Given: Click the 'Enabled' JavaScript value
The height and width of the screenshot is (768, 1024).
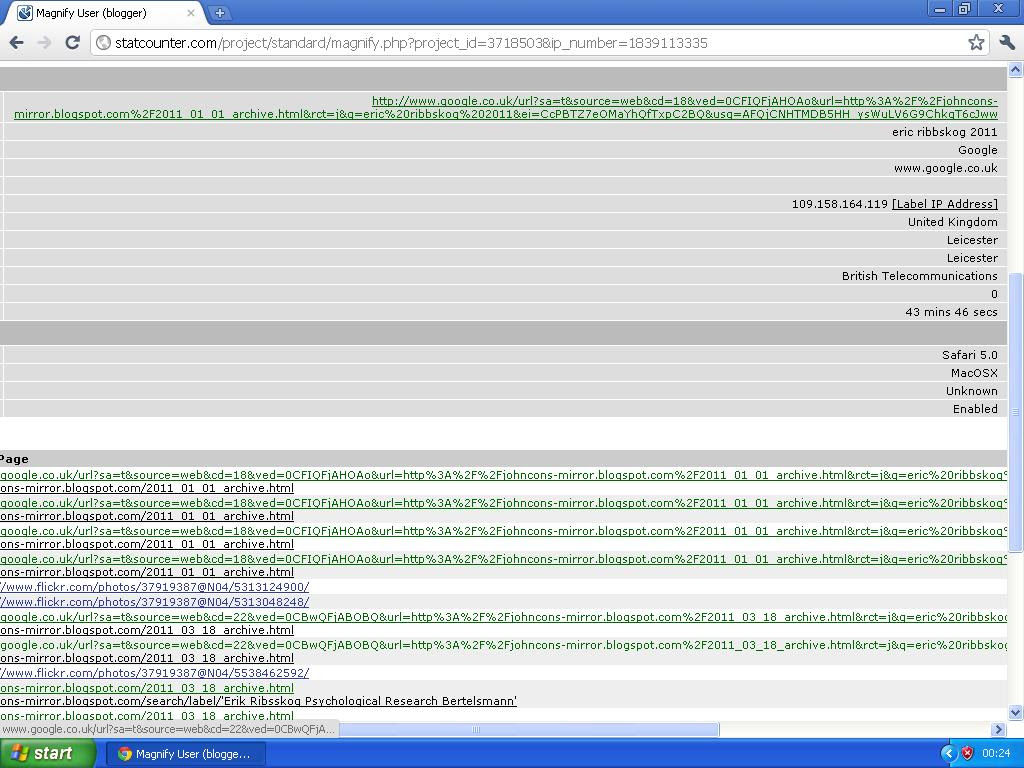Looking at the screenshot, I should [x=975, y=409].
